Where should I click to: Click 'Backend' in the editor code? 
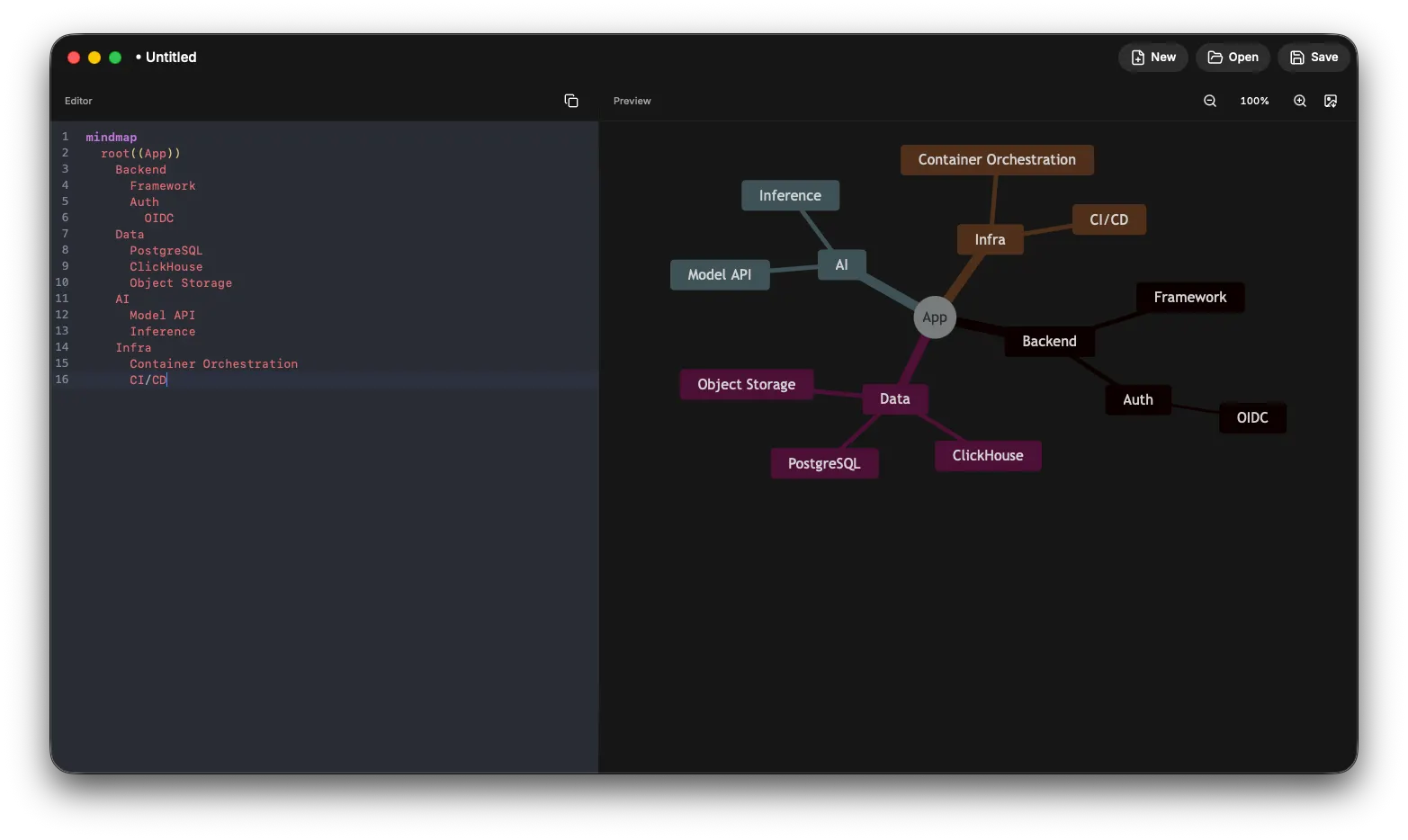click(140, 170)
